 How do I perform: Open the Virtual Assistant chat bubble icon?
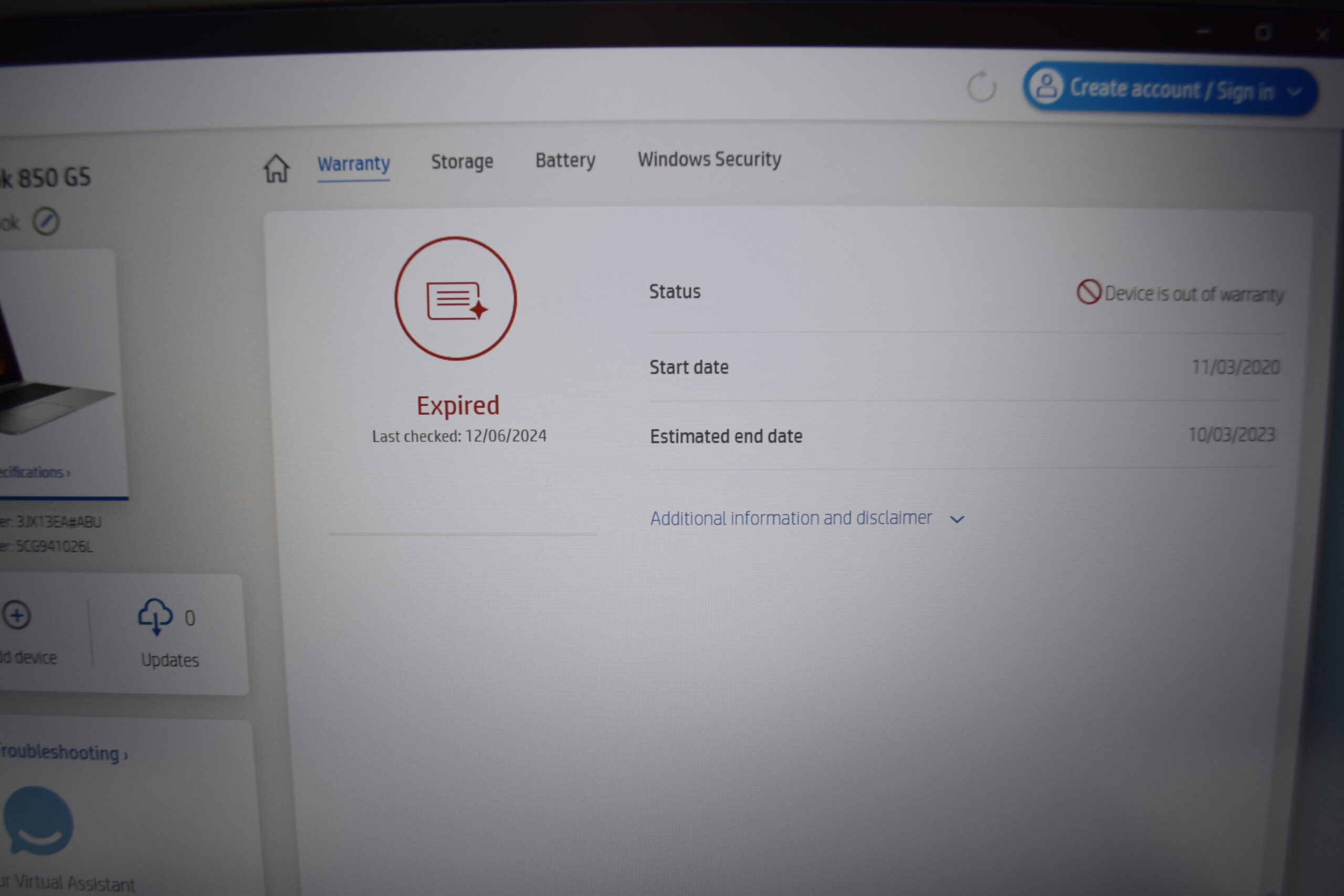38,820
